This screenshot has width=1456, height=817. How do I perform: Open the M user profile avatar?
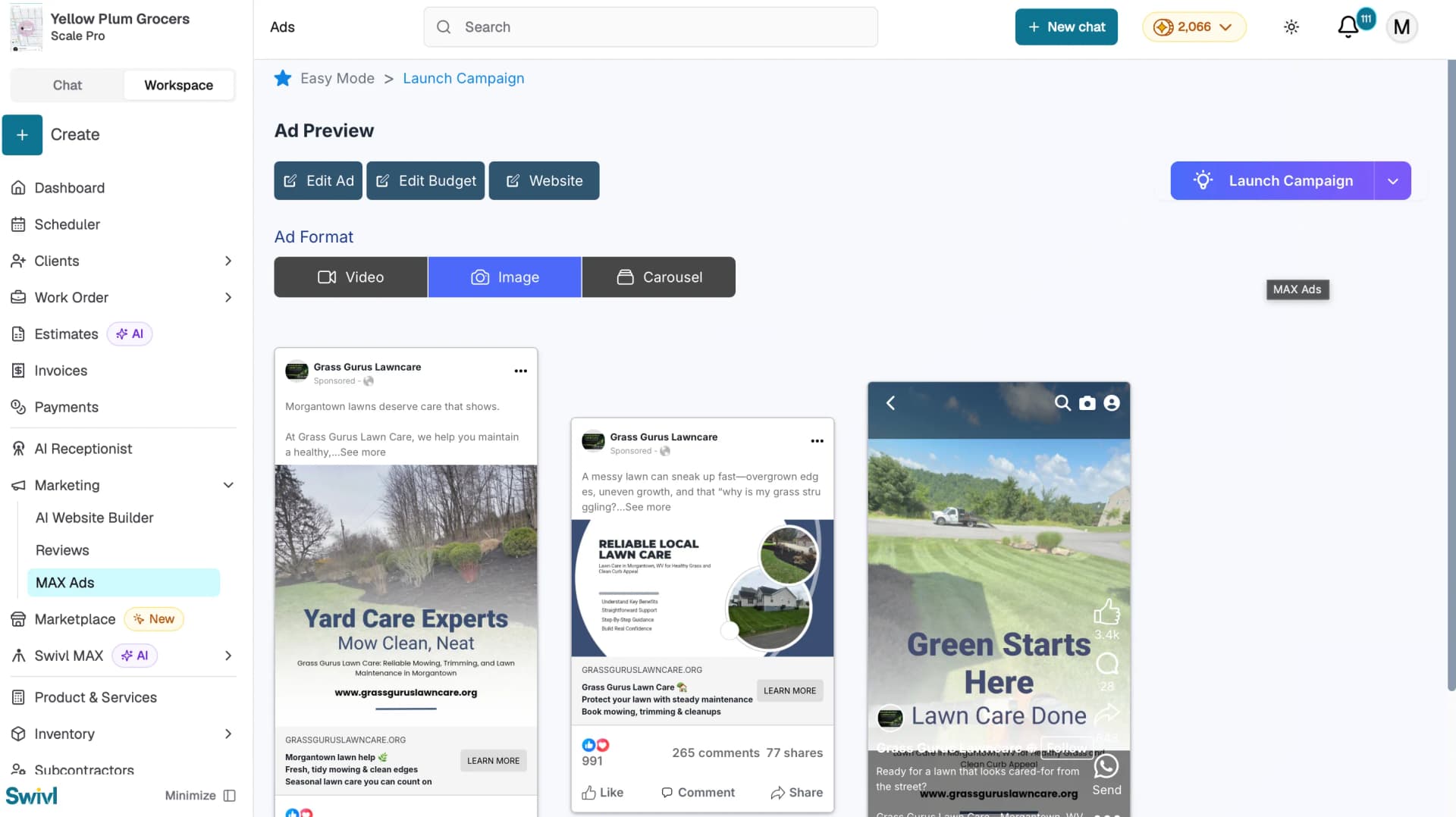1402,27
